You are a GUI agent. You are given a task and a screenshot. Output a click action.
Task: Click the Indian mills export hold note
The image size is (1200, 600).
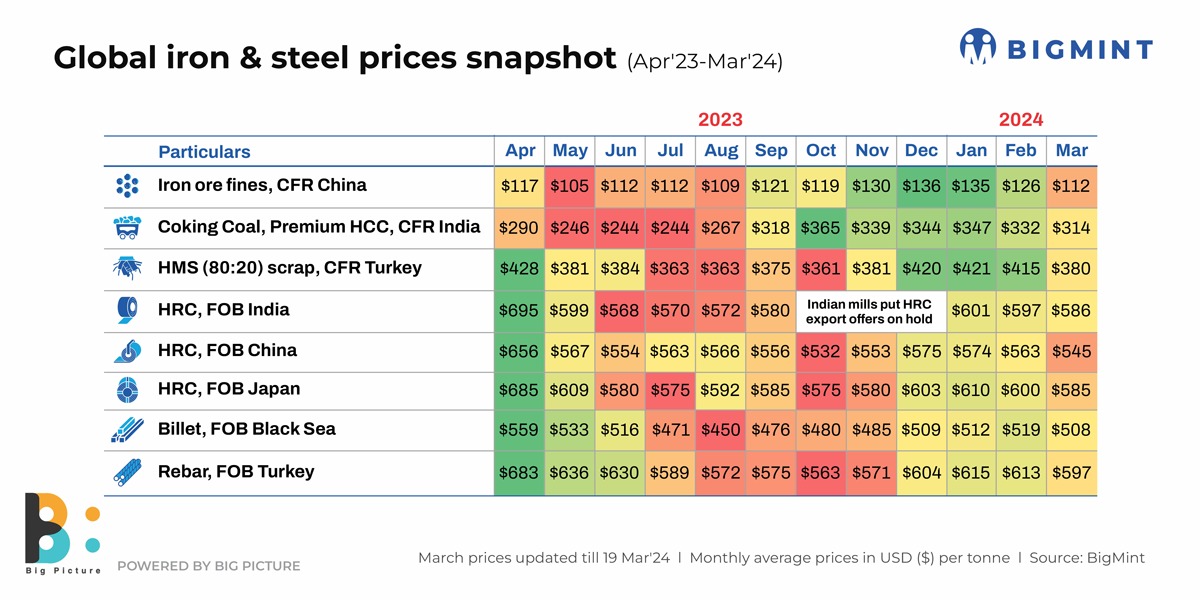[x=870, y=311]
